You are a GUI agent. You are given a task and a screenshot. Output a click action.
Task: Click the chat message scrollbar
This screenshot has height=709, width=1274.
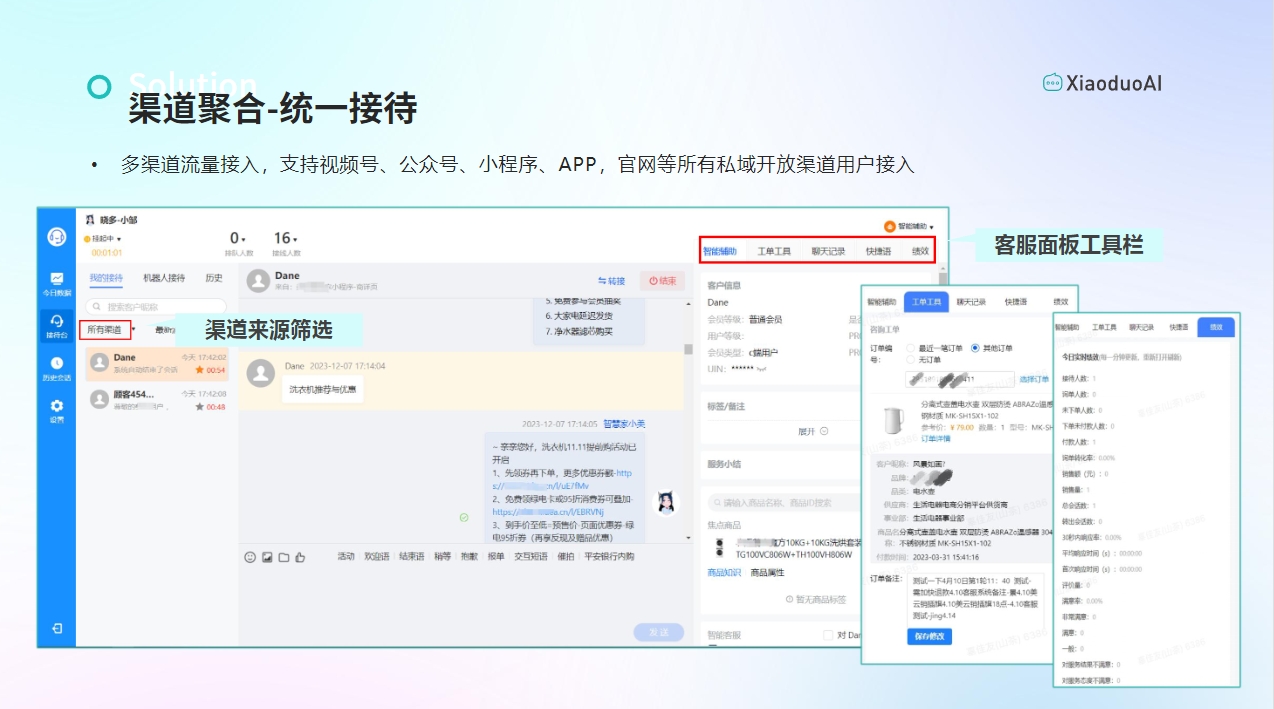[688, 348]
